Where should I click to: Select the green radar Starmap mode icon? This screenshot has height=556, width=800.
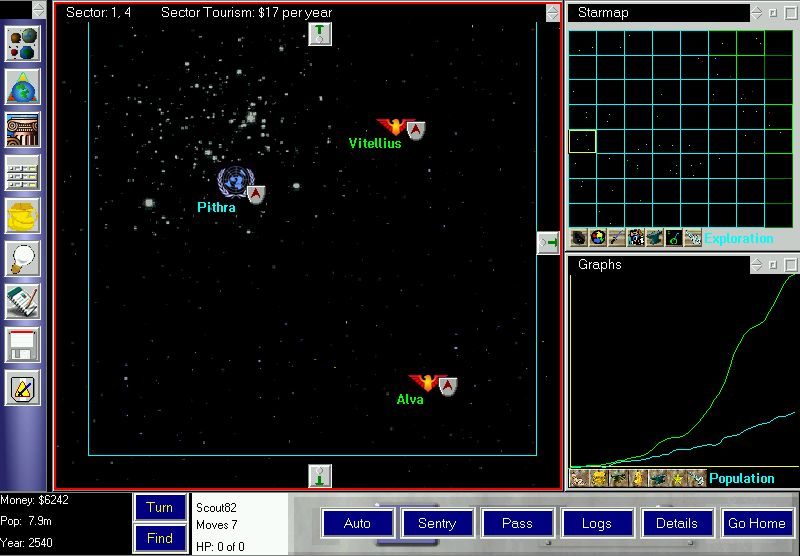tap(673, 238)
